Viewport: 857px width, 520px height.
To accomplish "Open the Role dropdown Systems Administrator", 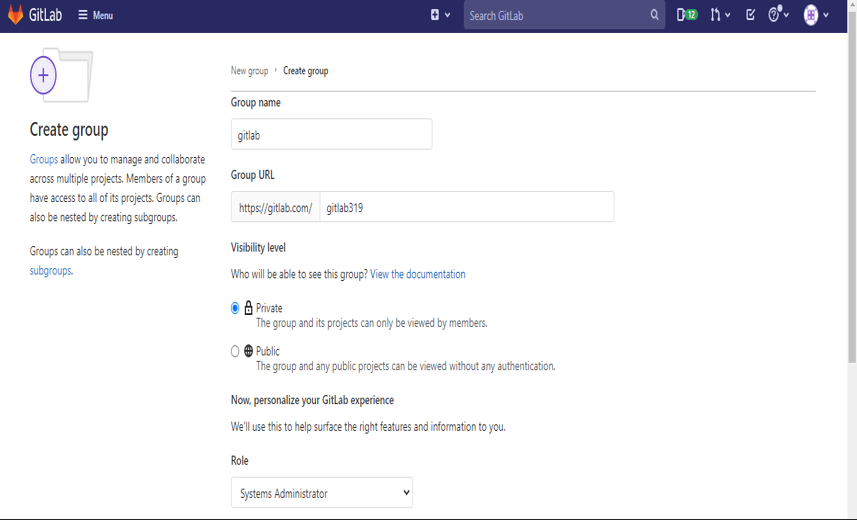I will (x=321, y=492).
